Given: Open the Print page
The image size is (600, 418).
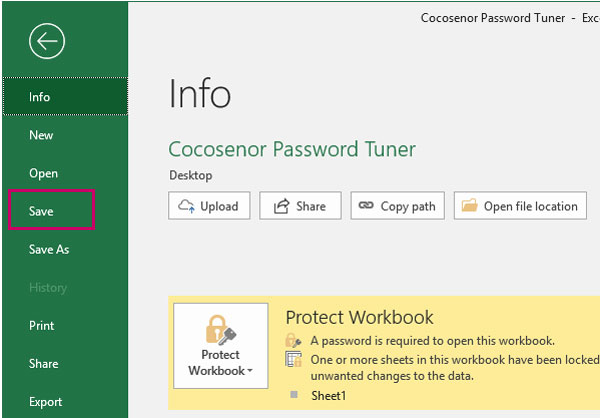Looking at the screenshot, I should (65, 325).
